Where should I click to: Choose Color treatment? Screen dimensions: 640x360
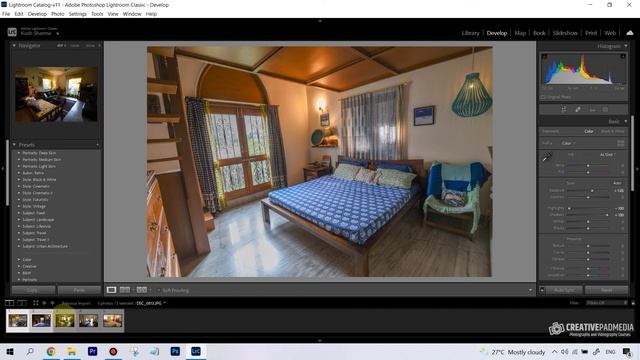click(x=589, y=131)
